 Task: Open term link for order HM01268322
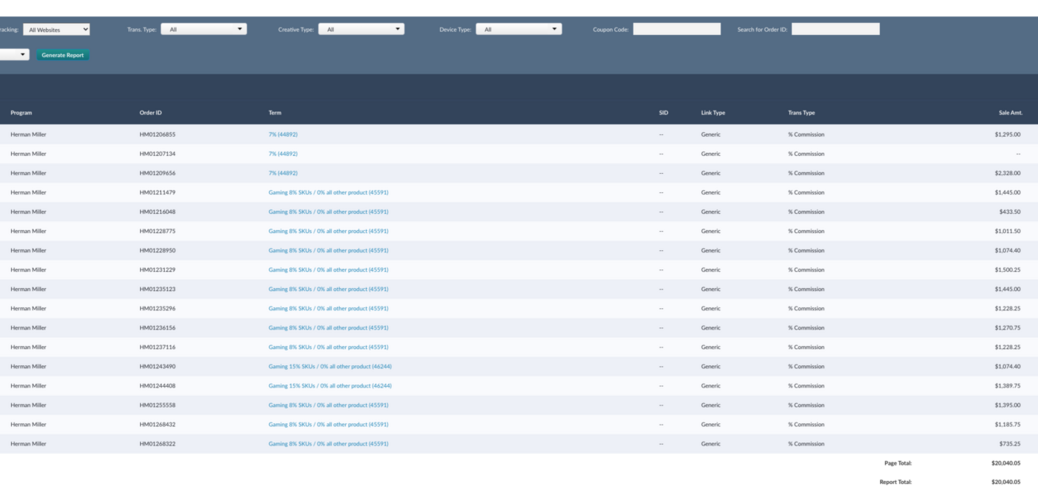tap(328, 443)
